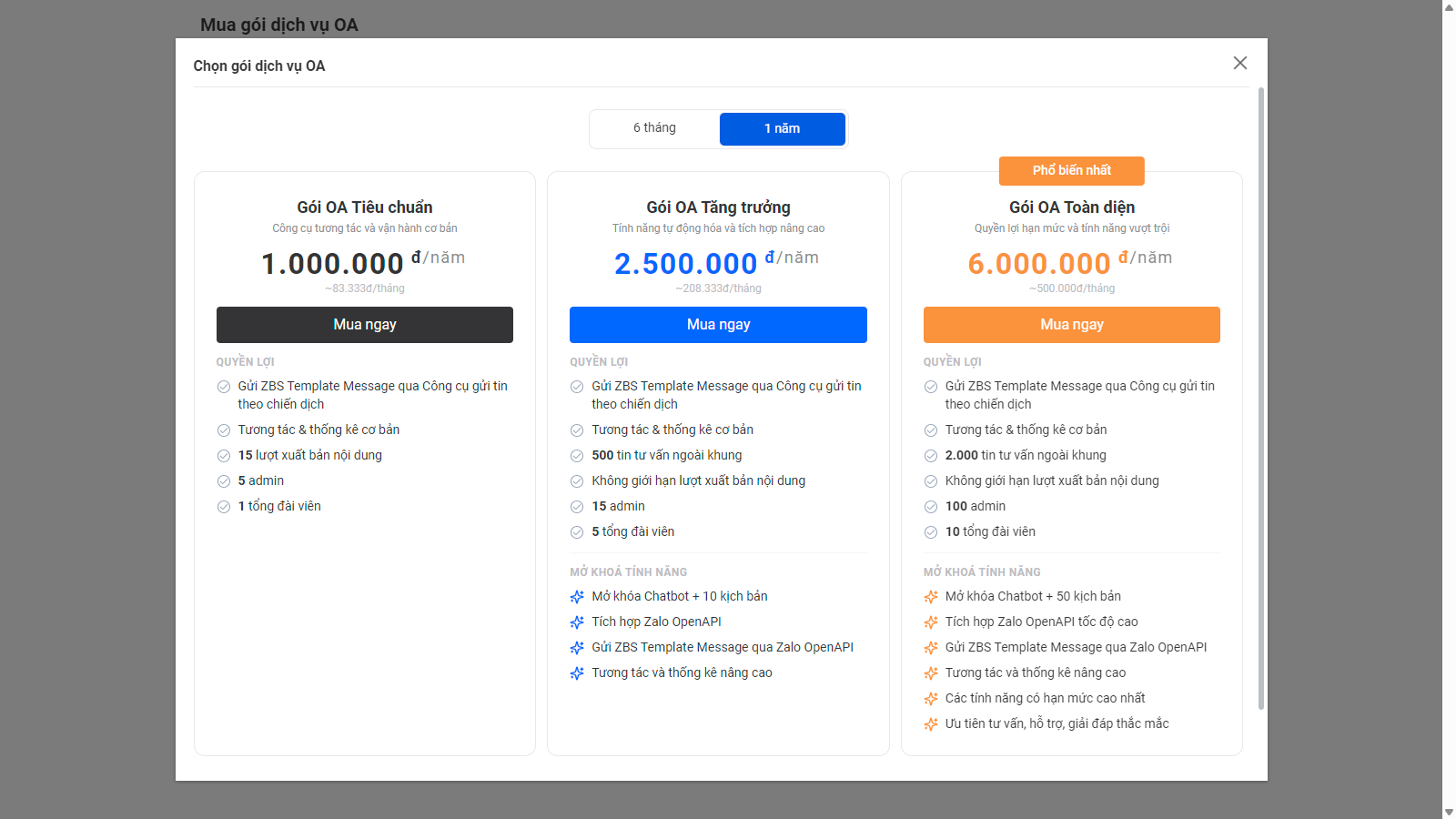
Task: Click the 1.000.000 đ/năm price
Action: (363, 263)
